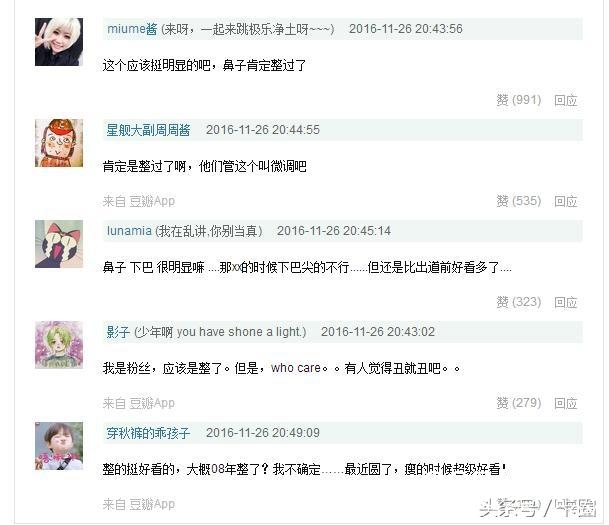Click 星舰大副周周酱's cartoon avatar
This screenshot has width=609, height=525.
(x=59, y=143)
